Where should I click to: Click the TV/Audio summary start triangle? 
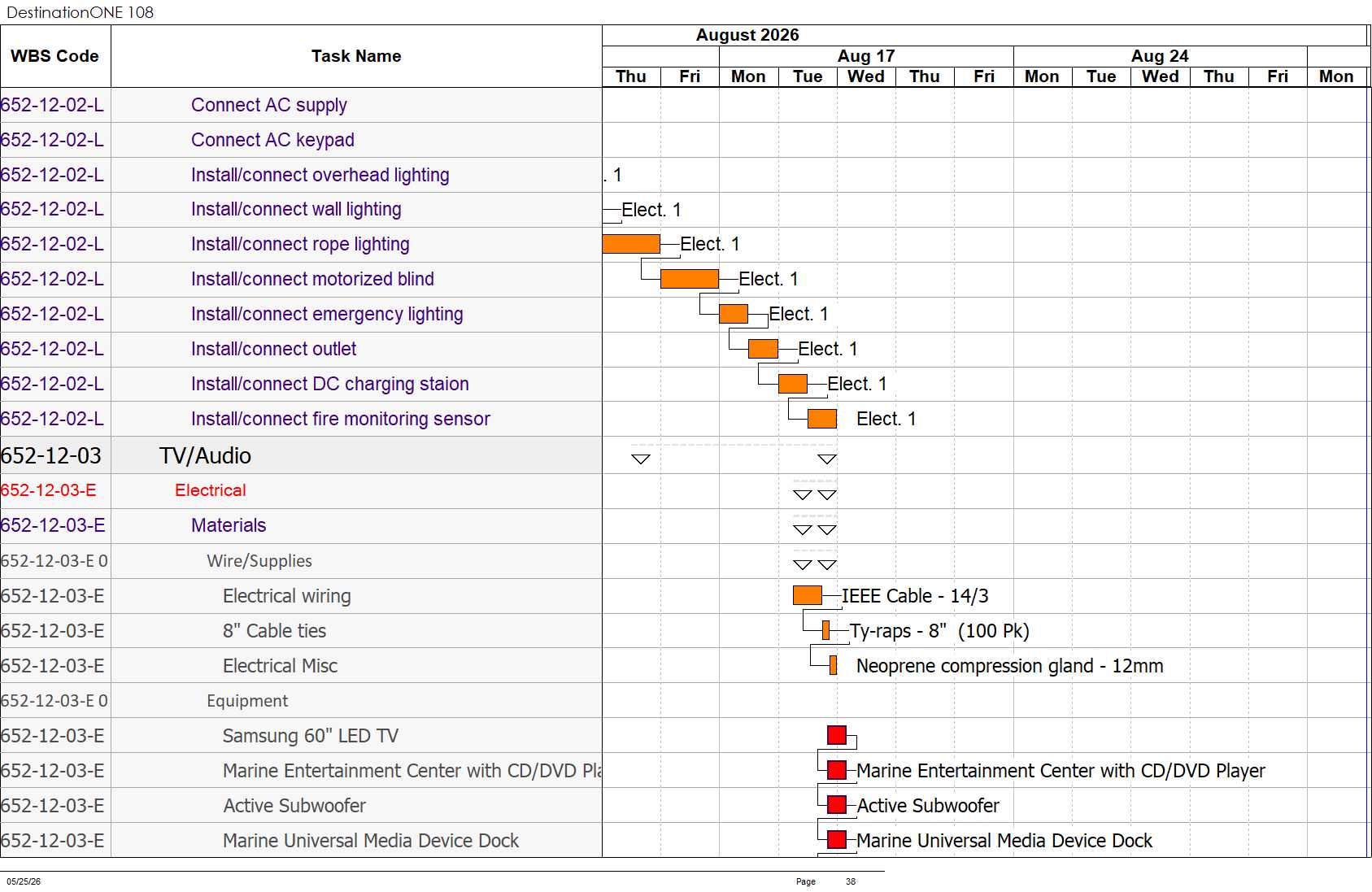[x=641, y=459]
